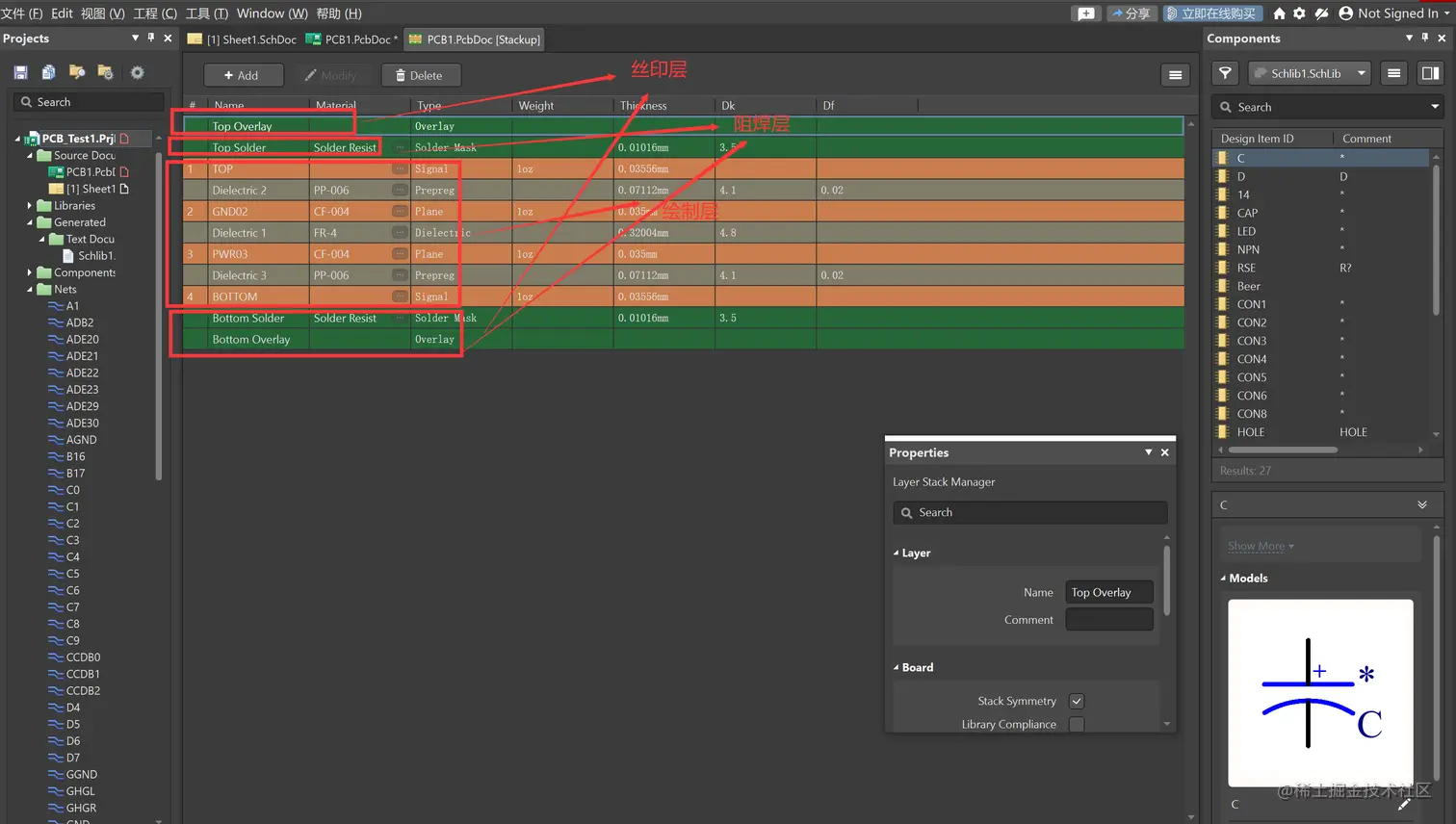
Task: Click the component icon of the LED row
Action: [x=1223, y=231]
